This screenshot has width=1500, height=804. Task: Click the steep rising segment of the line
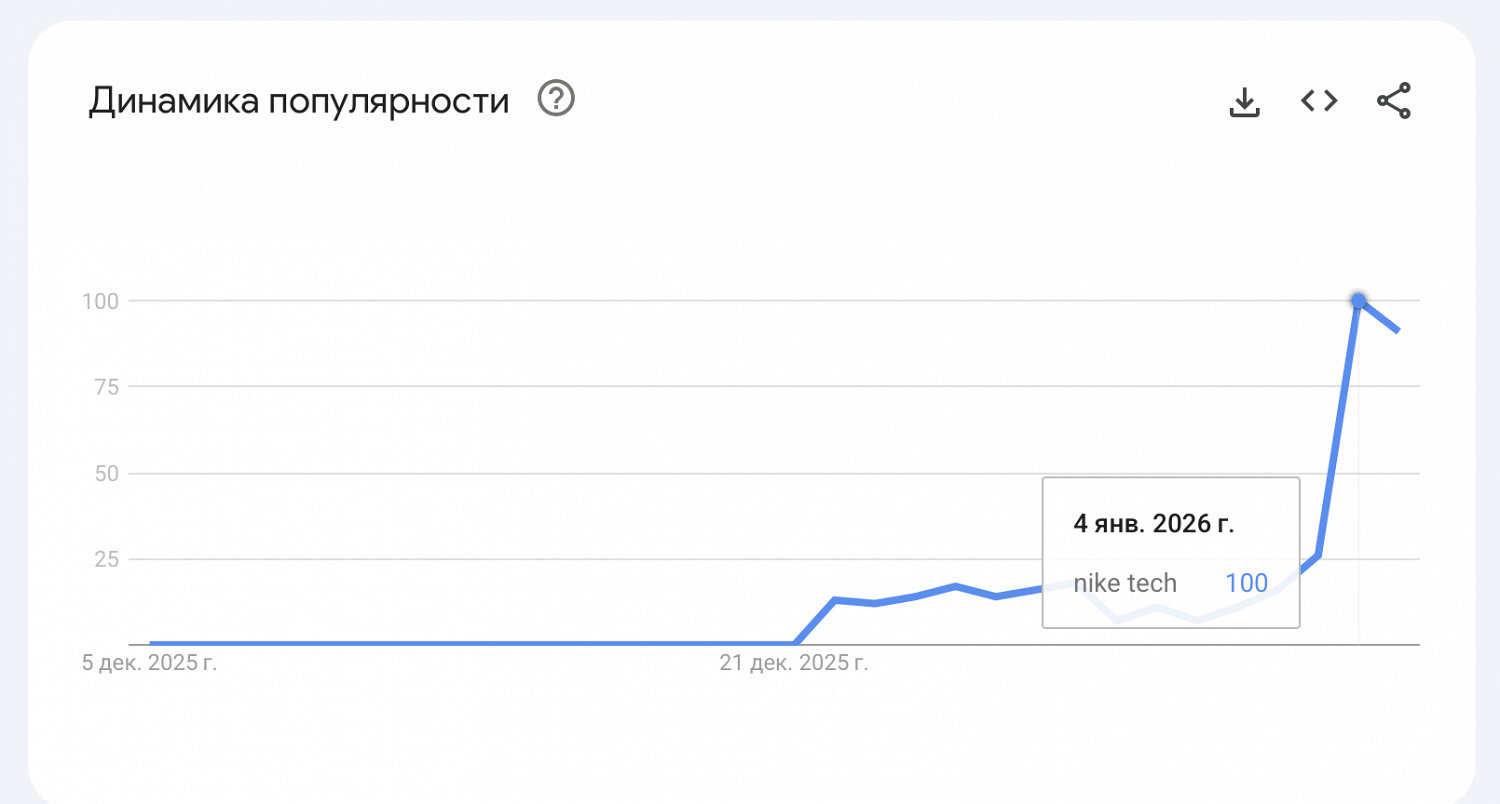(1338, 430)
